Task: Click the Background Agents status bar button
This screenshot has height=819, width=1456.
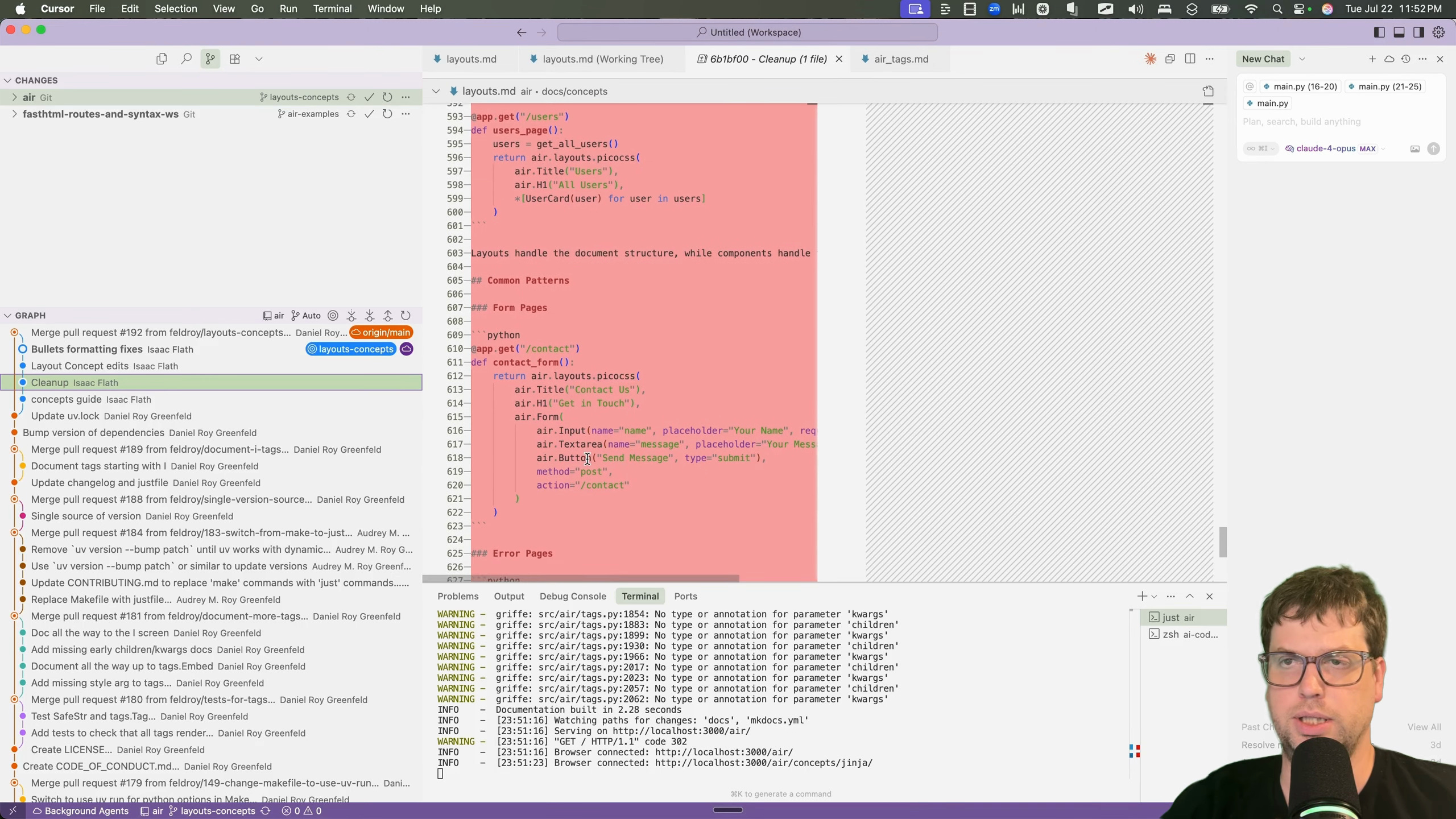Action: tap(81, 811)
